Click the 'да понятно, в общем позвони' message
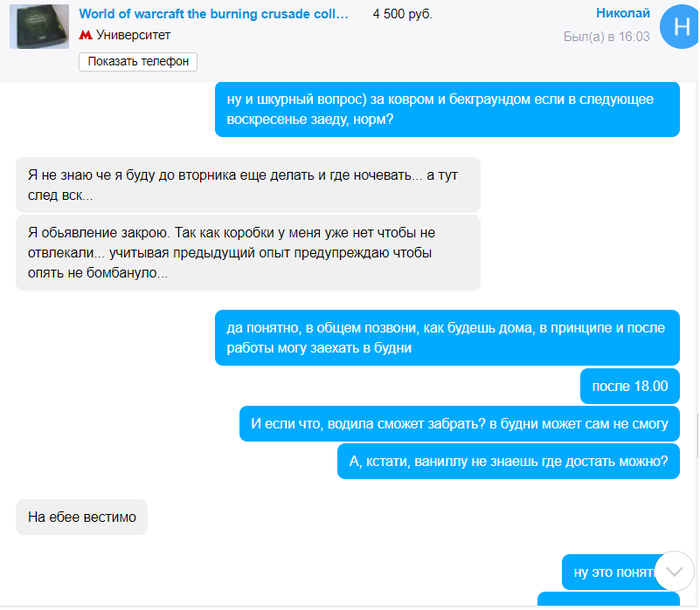Viewport: 700px width, 610px height. point(447,338)
